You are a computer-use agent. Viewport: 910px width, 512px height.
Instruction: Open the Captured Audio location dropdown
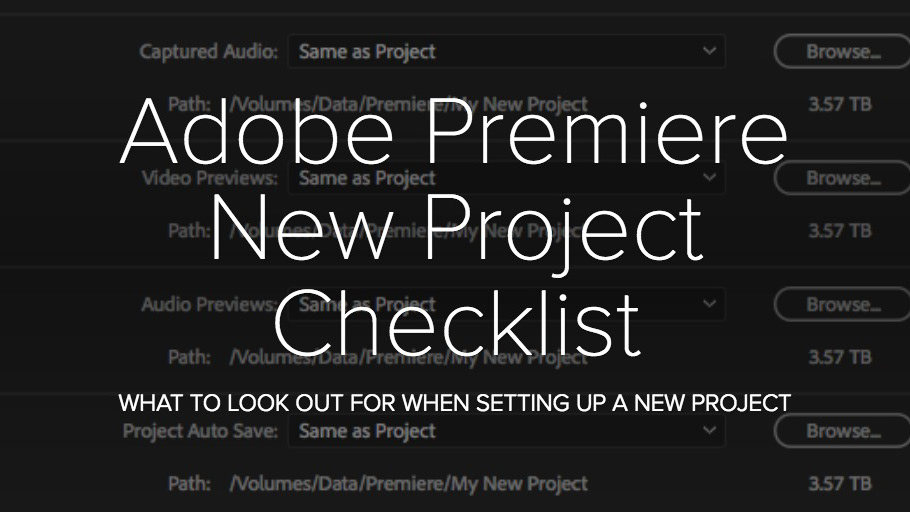click(x=505, y=51)
